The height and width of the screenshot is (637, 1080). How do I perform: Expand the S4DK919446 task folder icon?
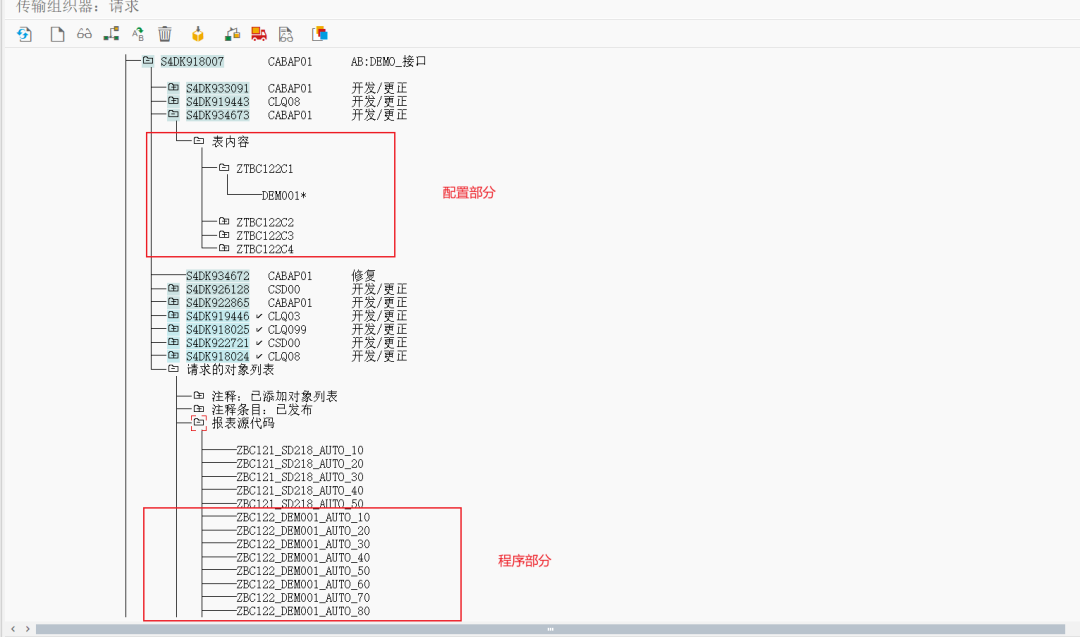(174, 315)
